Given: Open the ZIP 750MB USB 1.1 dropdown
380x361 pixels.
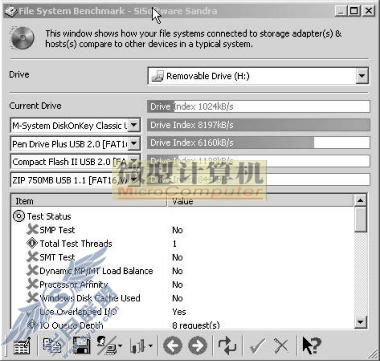Looking at the screenshot, I should tap(133, 180).
